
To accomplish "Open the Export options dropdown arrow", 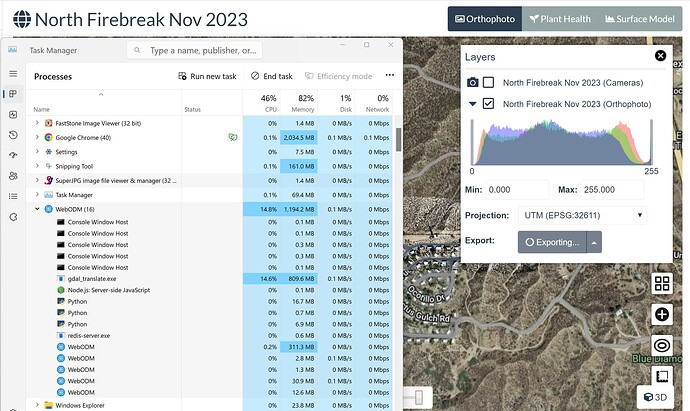I will pyautogui.click(x=594, y=242).
